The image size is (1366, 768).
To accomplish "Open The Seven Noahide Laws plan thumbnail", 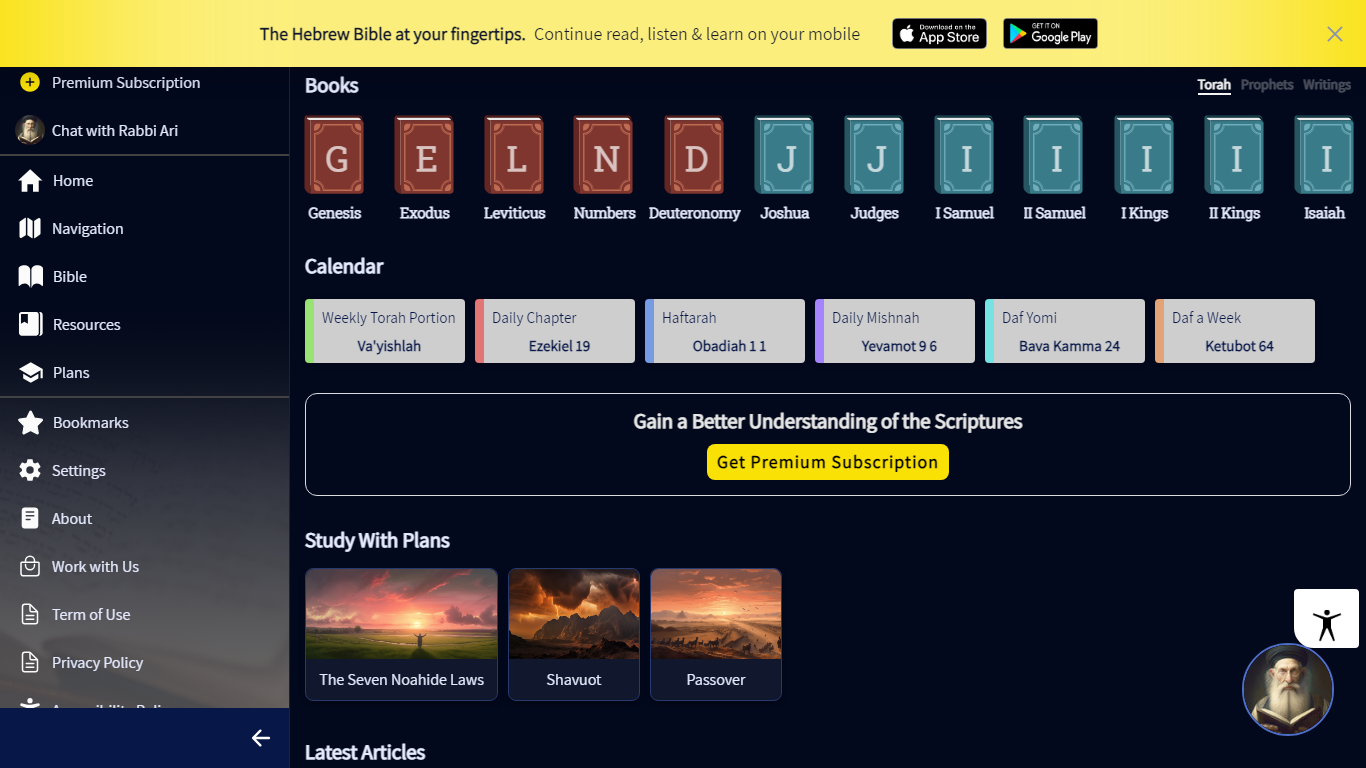I will 401,615.
